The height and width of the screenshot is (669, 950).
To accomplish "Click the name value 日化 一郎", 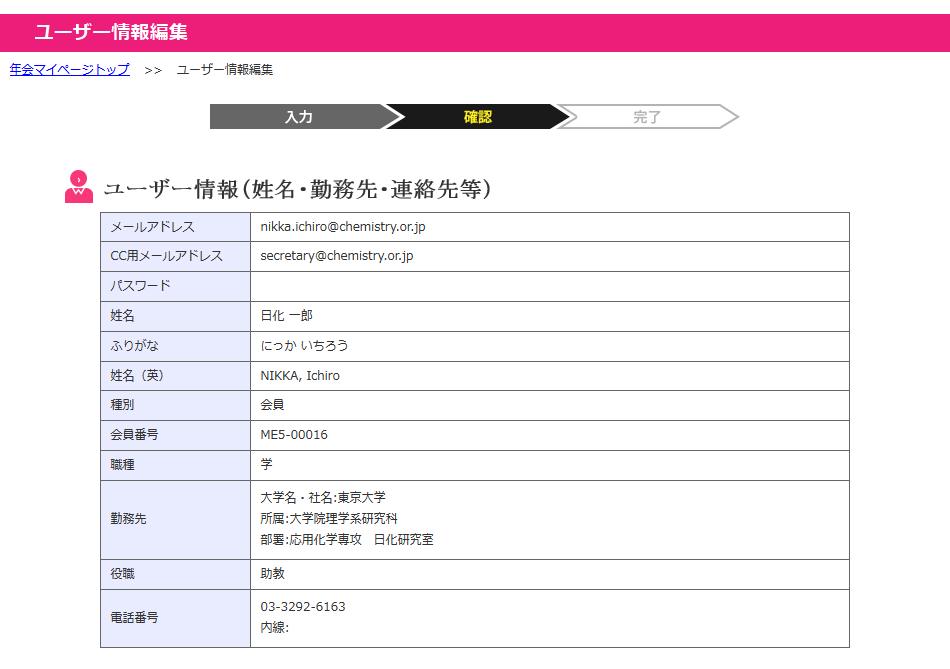I will [287, 316].
